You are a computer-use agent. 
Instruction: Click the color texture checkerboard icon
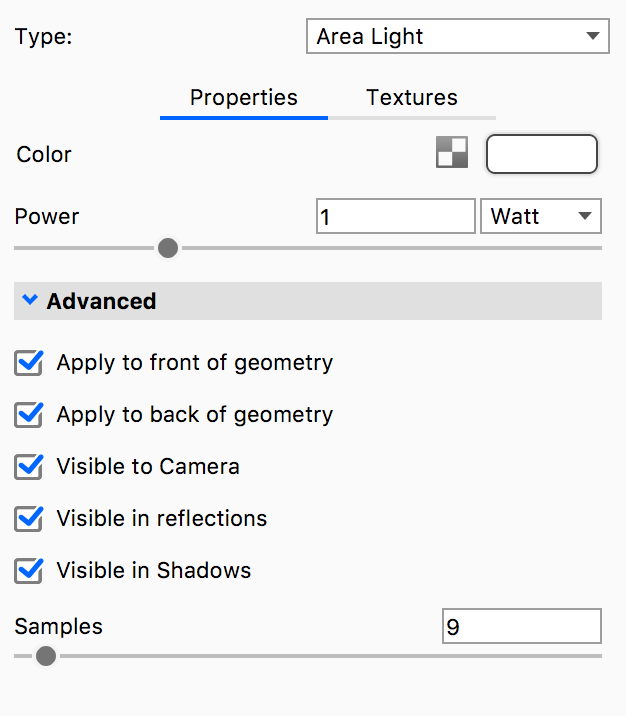(452, 153)
